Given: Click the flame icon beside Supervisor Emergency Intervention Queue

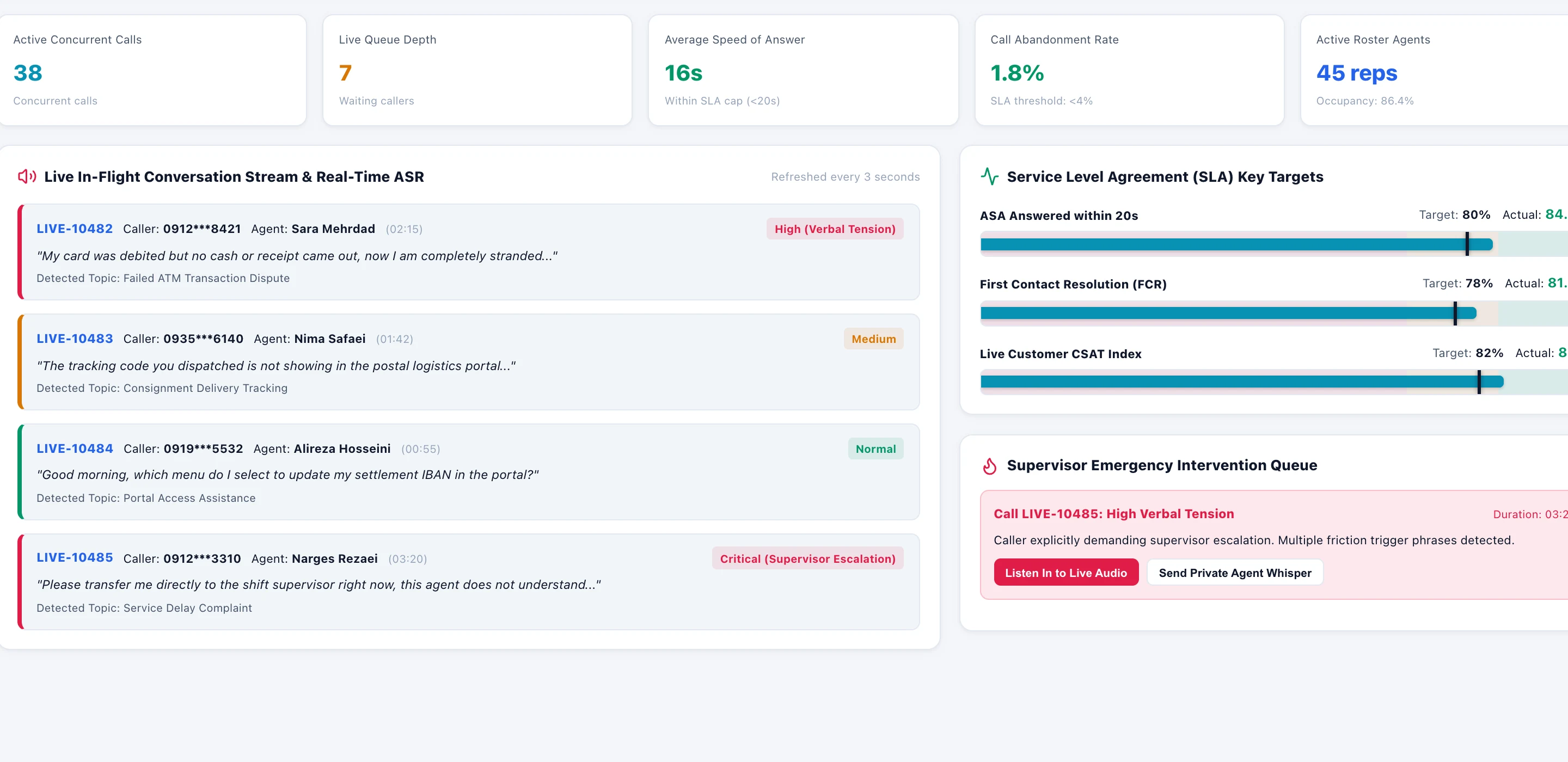Looking at the screenshot, I should [990, 465].
